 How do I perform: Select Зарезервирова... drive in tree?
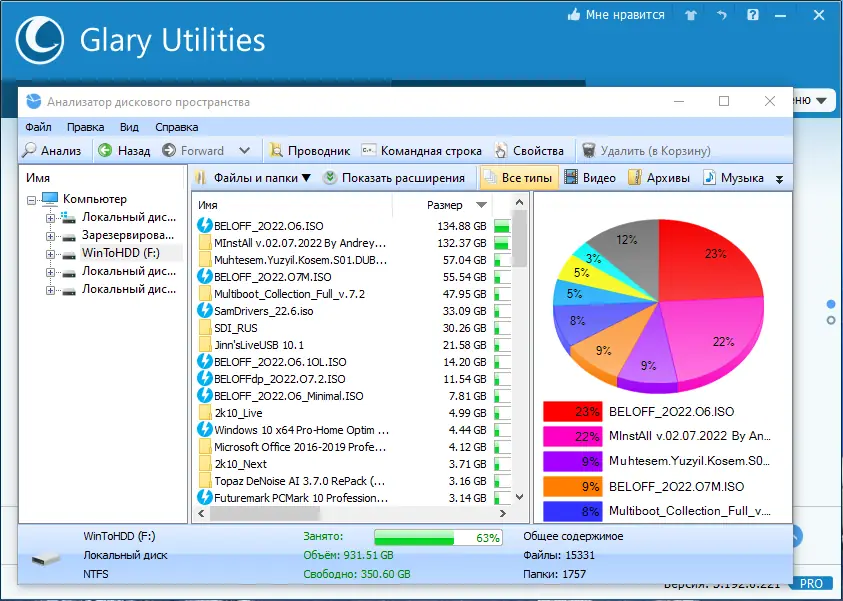(x=127, y=235)
